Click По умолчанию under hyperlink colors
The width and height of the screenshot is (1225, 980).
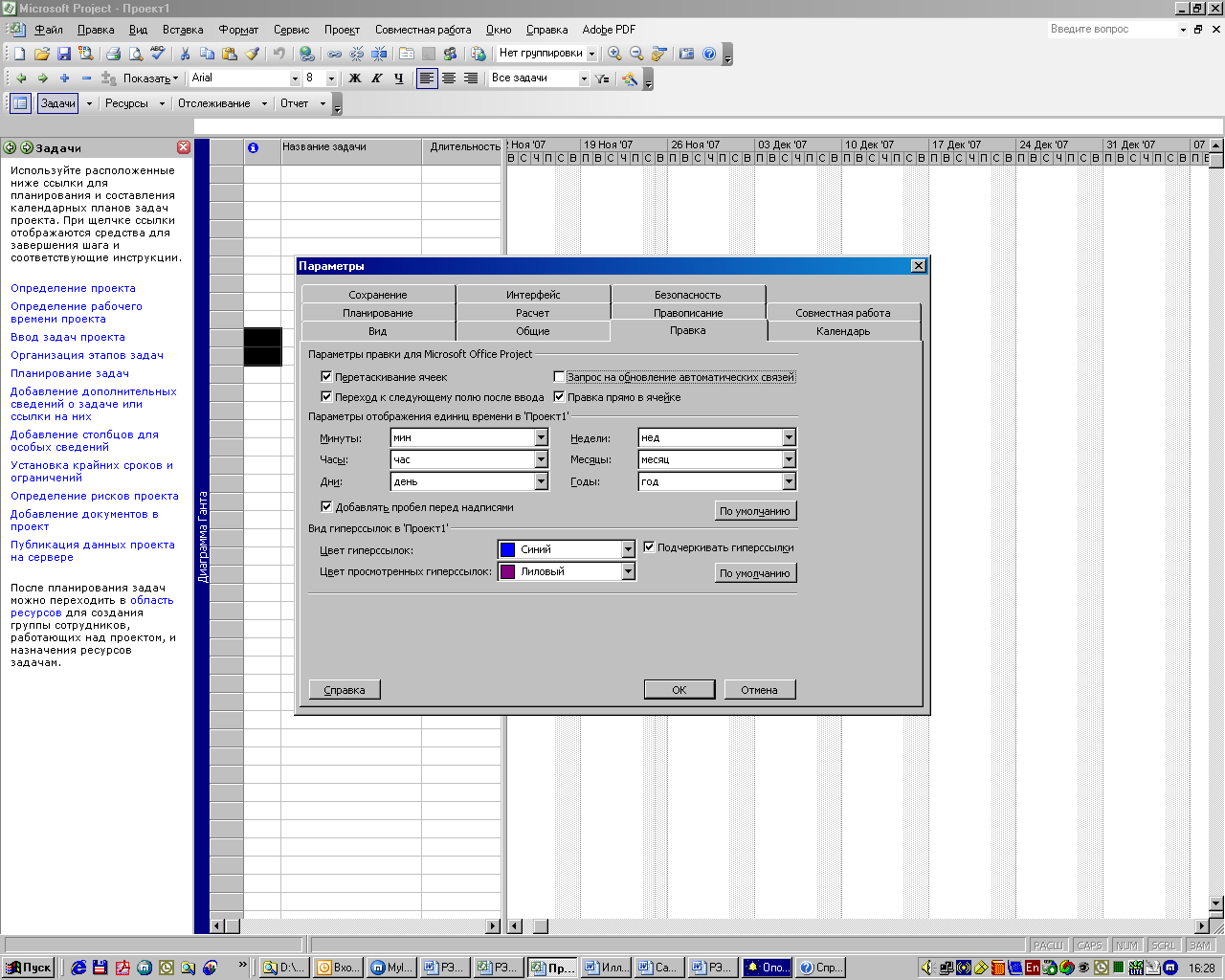click(x=755, y=573)
